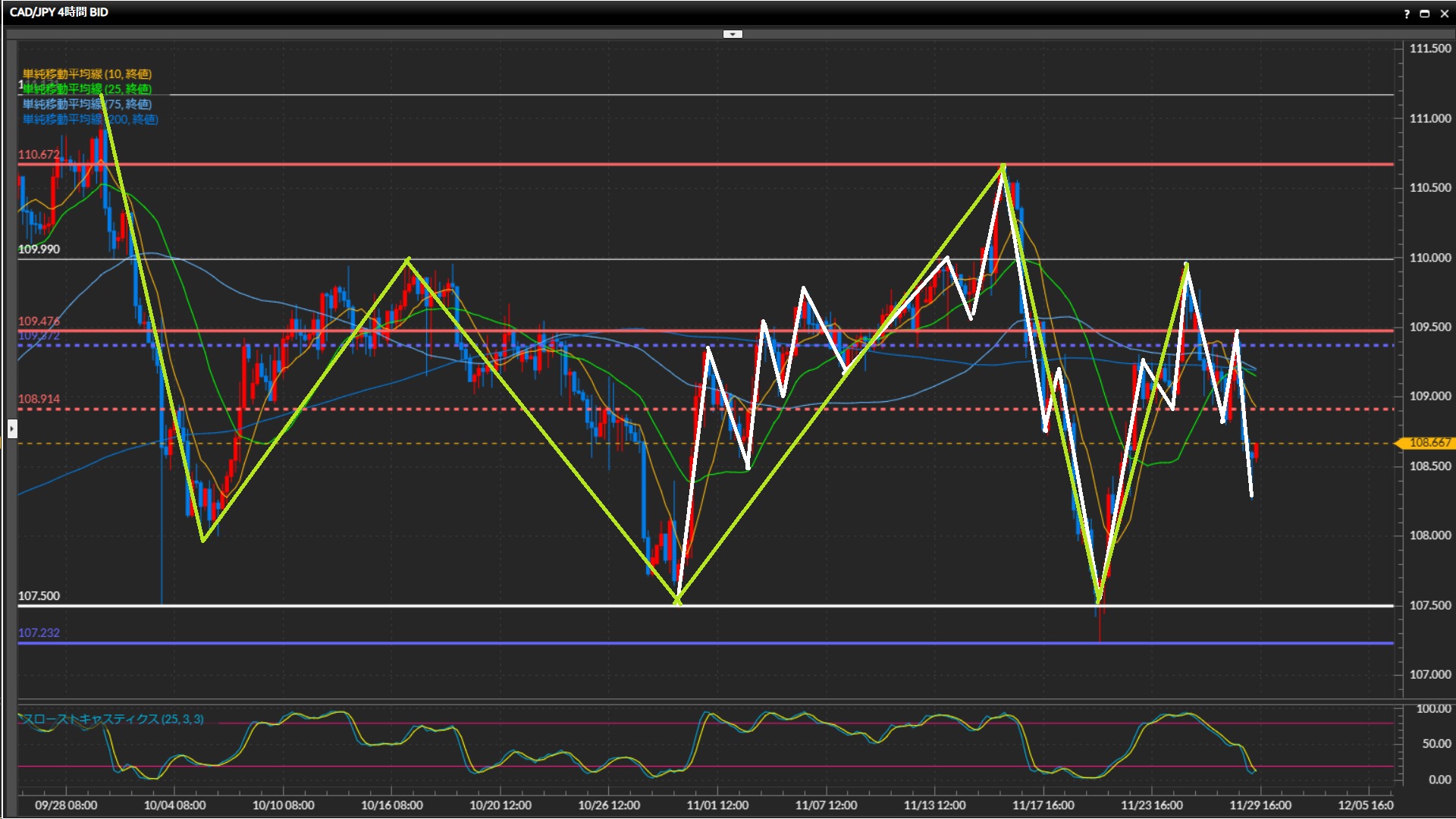The height and width of the screenshot is (819, 1456).
Task: Maximize the CAD/JPY chart window
Action: click(x=1425, y=14)
